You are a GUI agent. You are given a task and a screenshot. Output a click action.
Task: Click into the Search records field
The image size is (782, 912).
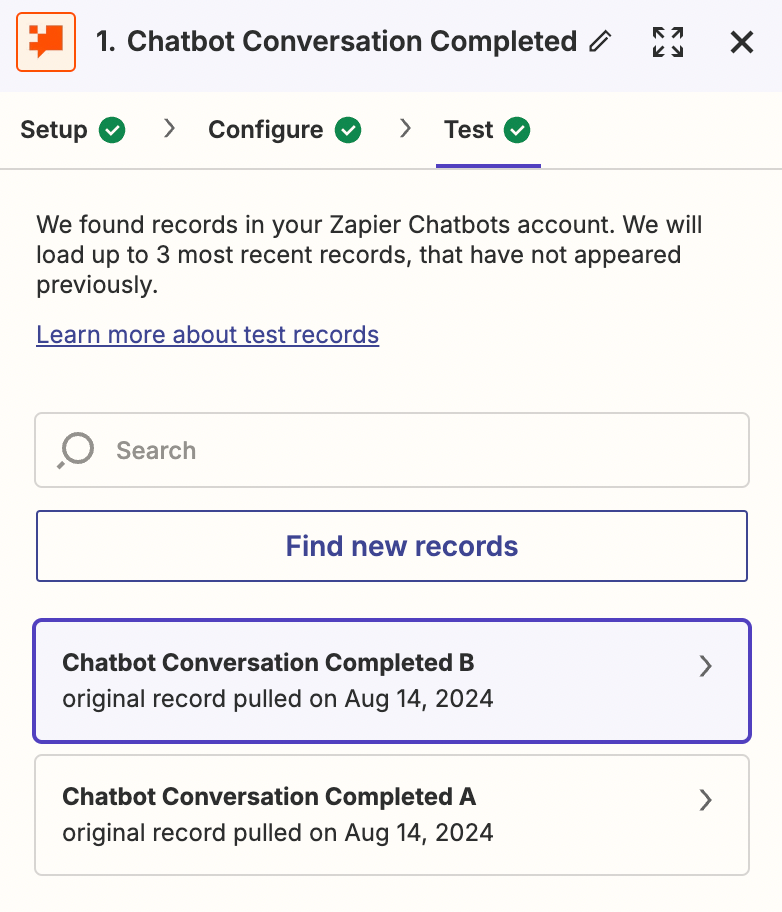pos(420,450)
